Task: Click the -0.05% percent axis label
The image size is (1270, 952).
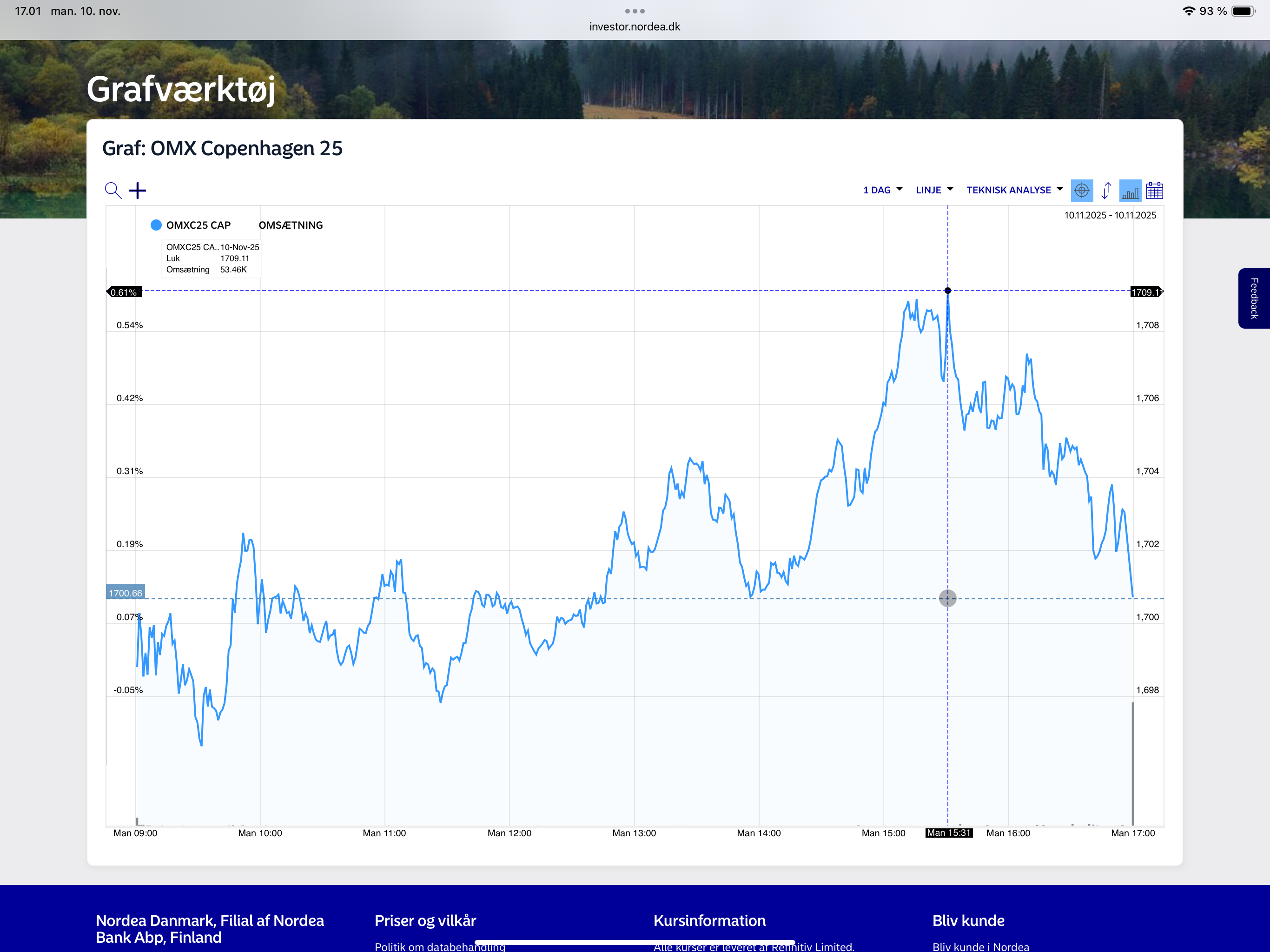Action: (x=128, y=690)
